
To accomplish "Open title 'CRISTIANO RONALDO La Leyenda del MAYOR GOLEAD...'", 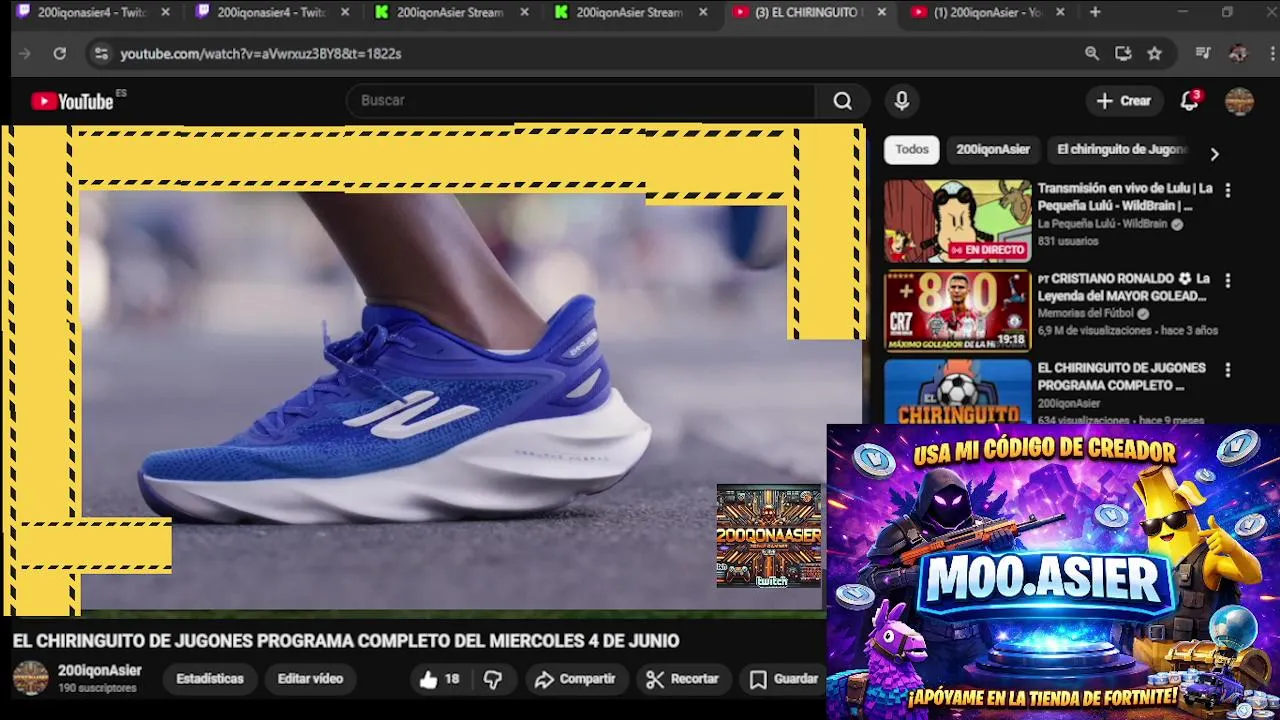I will point(1124,287).
